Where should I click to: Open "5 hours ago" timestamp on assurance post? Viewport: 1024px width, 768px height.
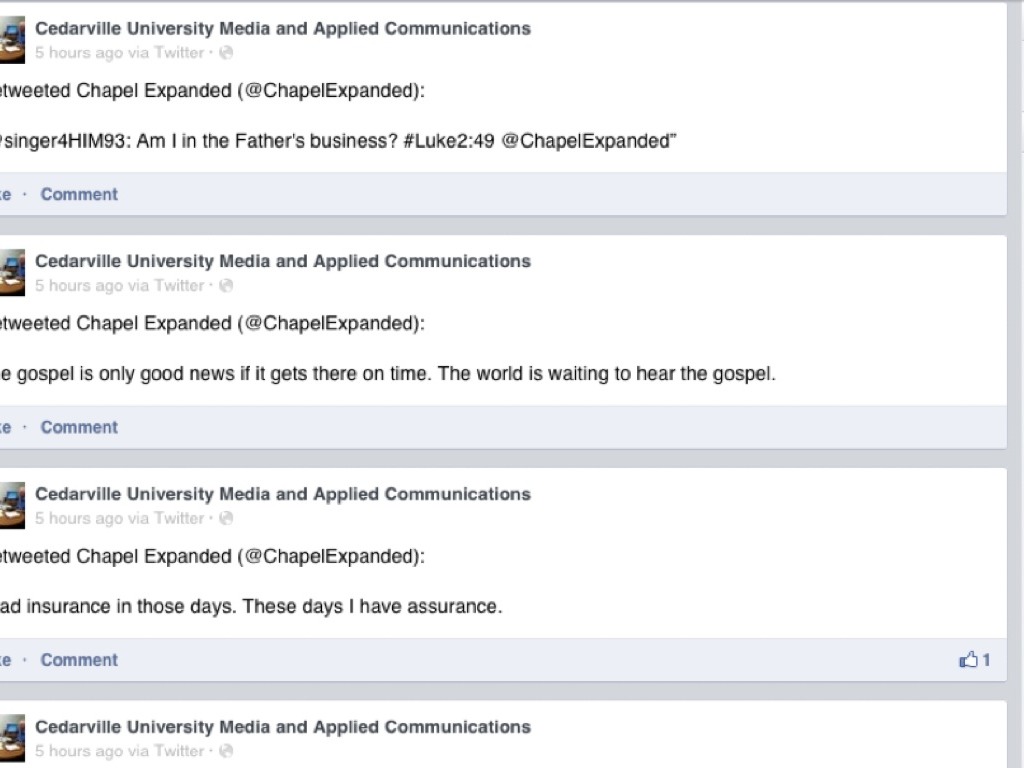[79, 519]
